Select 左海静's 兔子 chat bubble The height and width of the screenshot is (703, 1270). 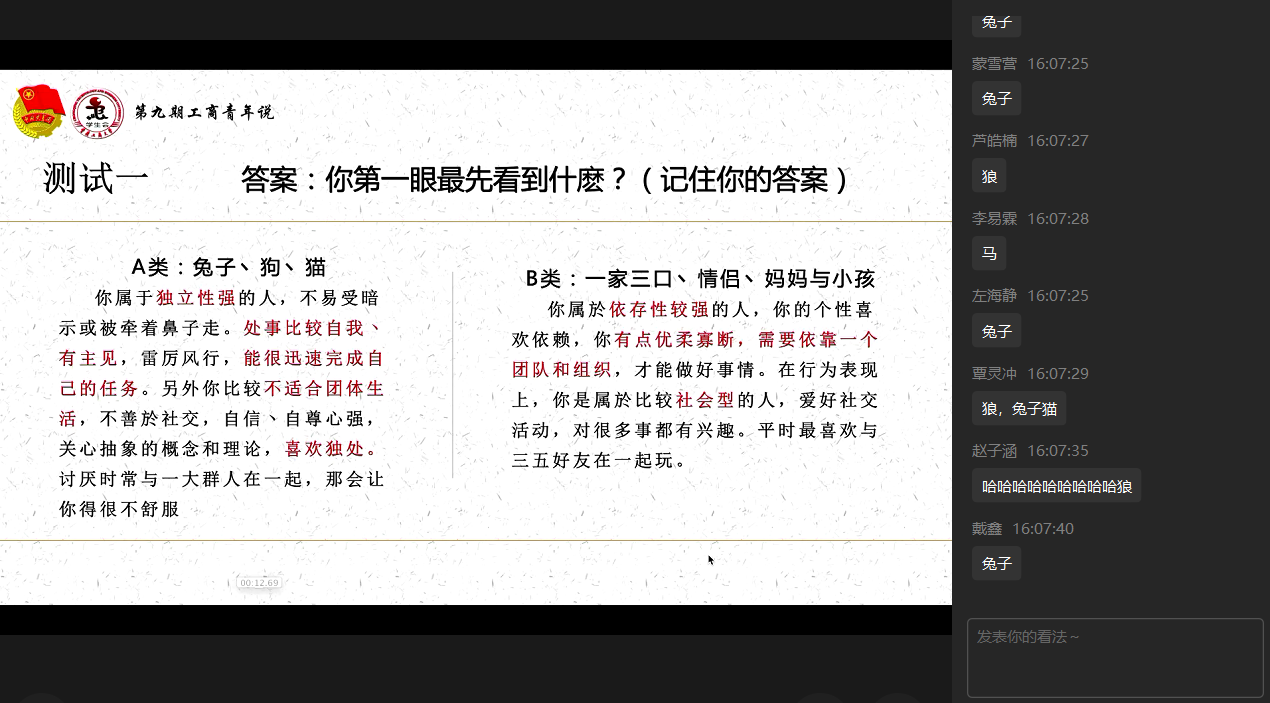[996, 331]
